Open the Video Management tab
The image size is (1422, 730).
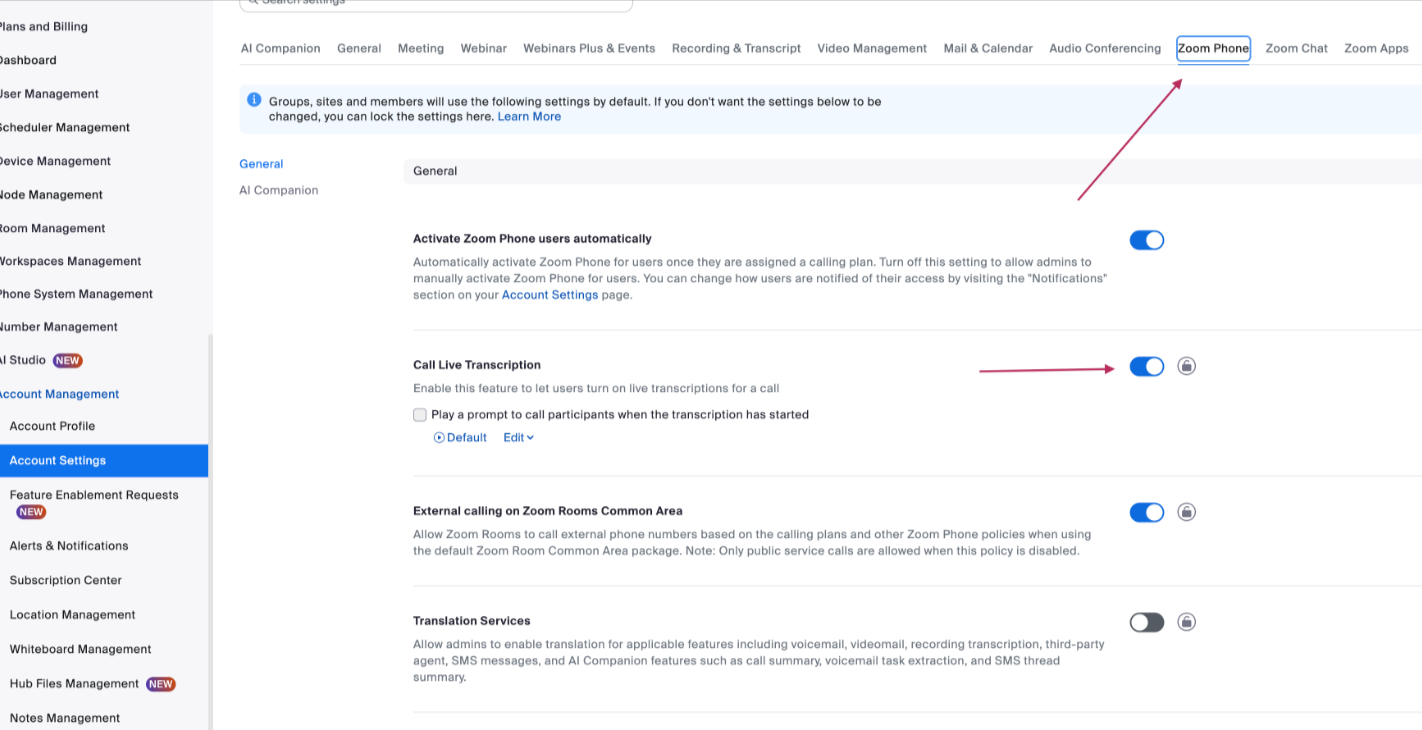coord(872,48)
